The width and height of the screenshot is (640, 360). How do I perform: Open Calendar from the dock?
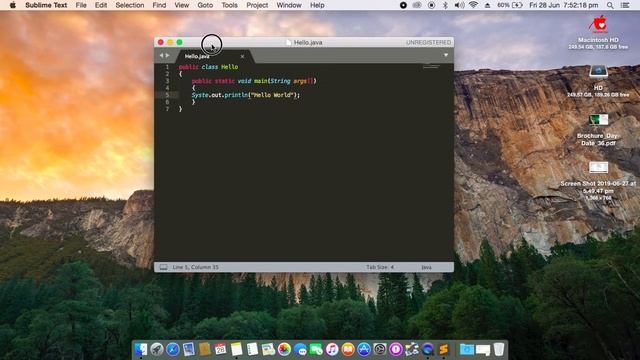click(220, 349)
